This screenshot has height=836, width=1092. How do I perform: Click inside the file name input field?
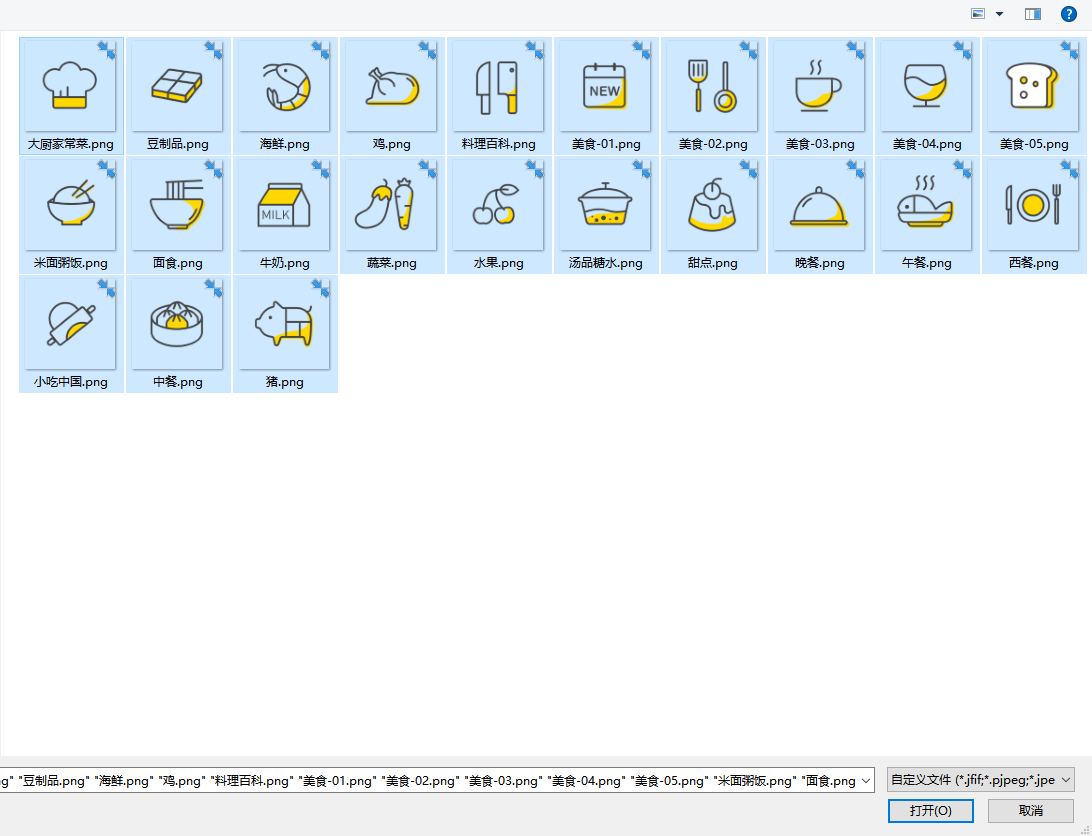pos(430,780)
